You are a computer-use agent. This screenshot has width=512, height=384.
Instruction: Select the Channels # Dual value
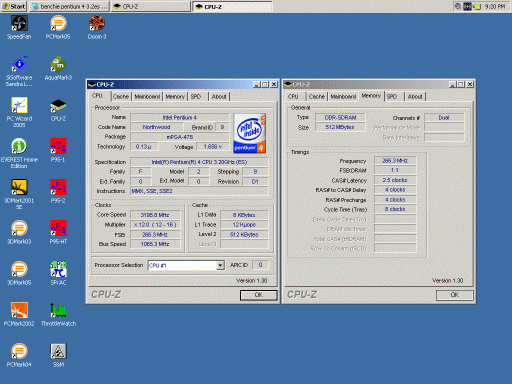[444, 118]
